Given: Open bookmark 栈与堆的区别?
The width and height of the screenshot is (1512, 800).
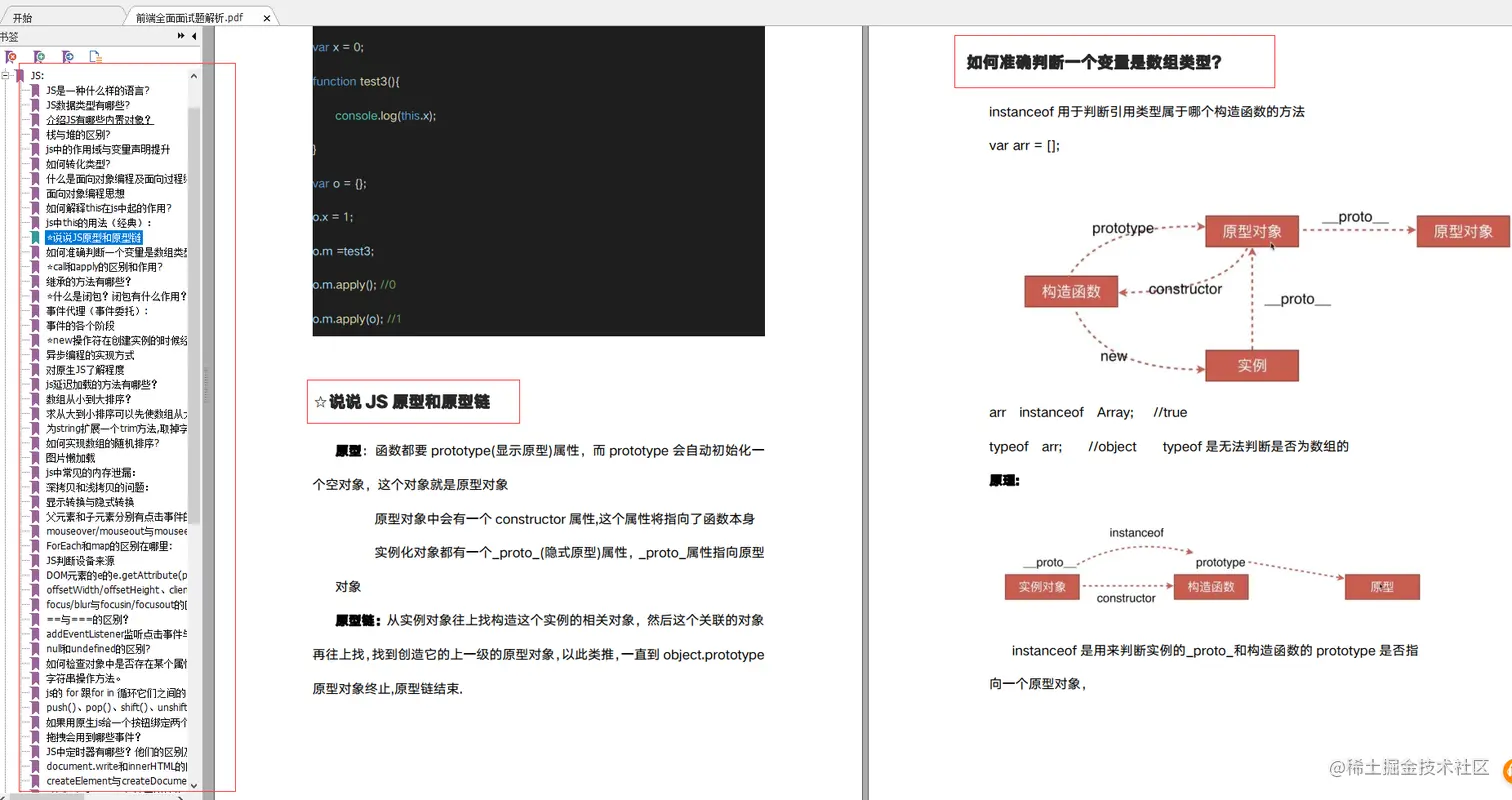Looking at the screenshot, I should 78,134.
